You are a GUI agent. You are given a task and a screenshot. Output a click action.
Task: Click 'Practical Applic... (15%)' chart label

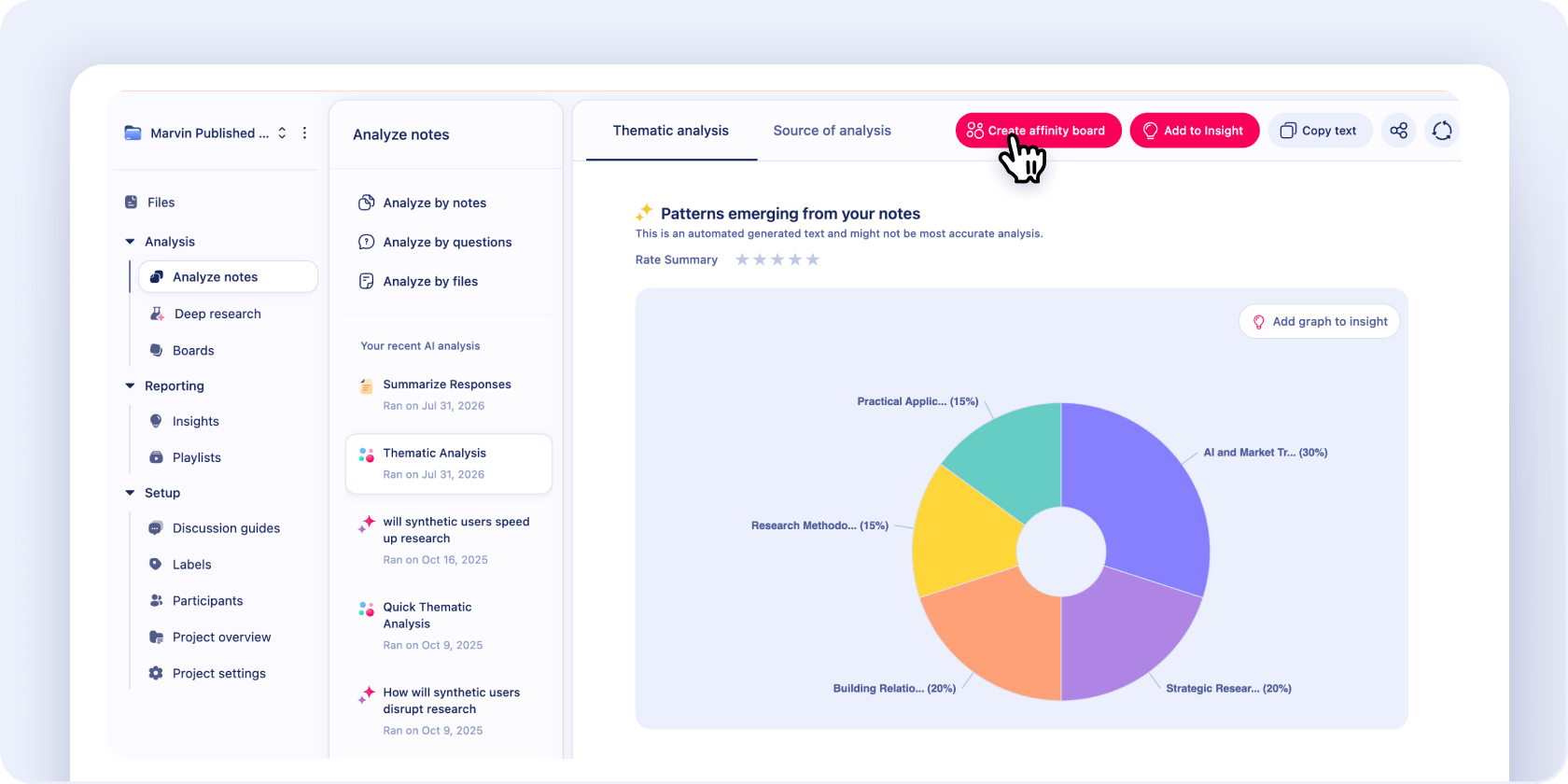(917, 401)
